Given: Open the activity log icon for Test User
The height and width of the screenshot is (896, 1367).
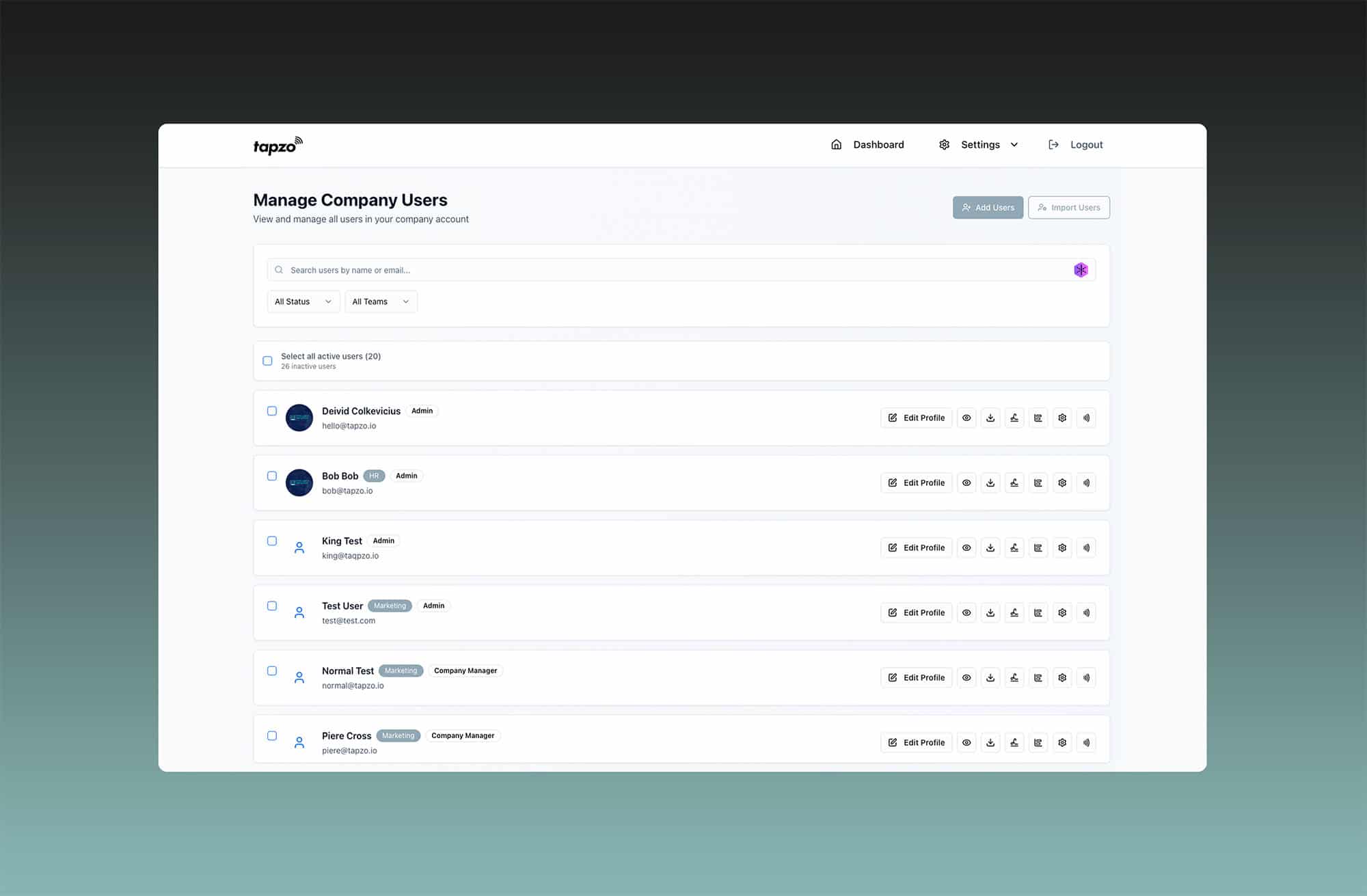Looking at the screenshot, I should pyautogui.click(x=1038, y=612).
